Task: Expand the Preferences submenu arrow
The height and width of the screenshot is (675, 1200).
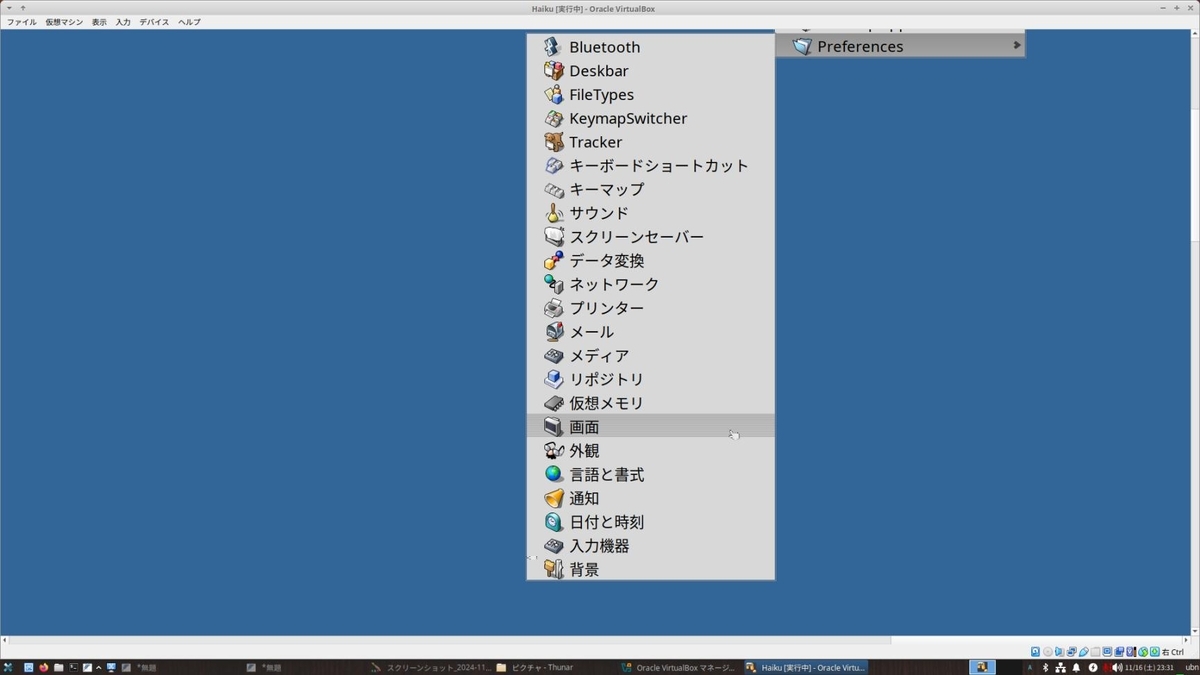Action: tap(1017, 46)
